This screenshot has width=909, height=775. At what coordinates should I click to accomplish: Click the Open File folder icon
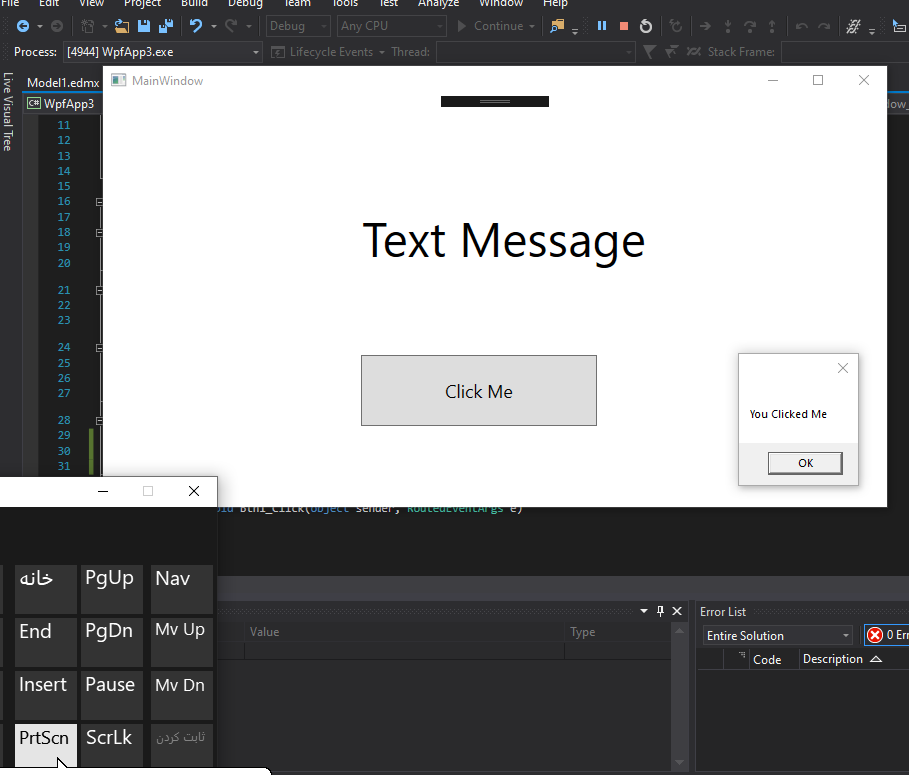tap(122, 26)
